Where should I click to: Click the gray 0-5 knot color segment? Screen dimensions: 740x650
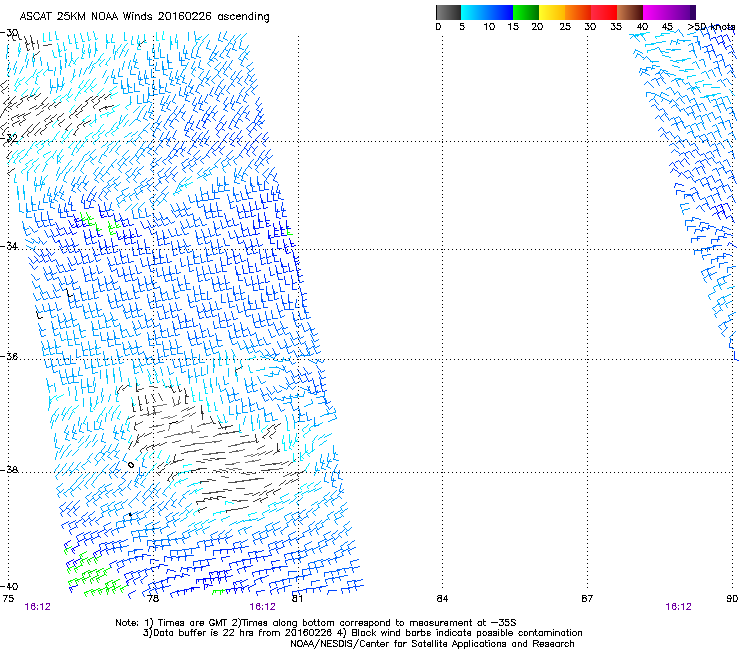point(448,12)
